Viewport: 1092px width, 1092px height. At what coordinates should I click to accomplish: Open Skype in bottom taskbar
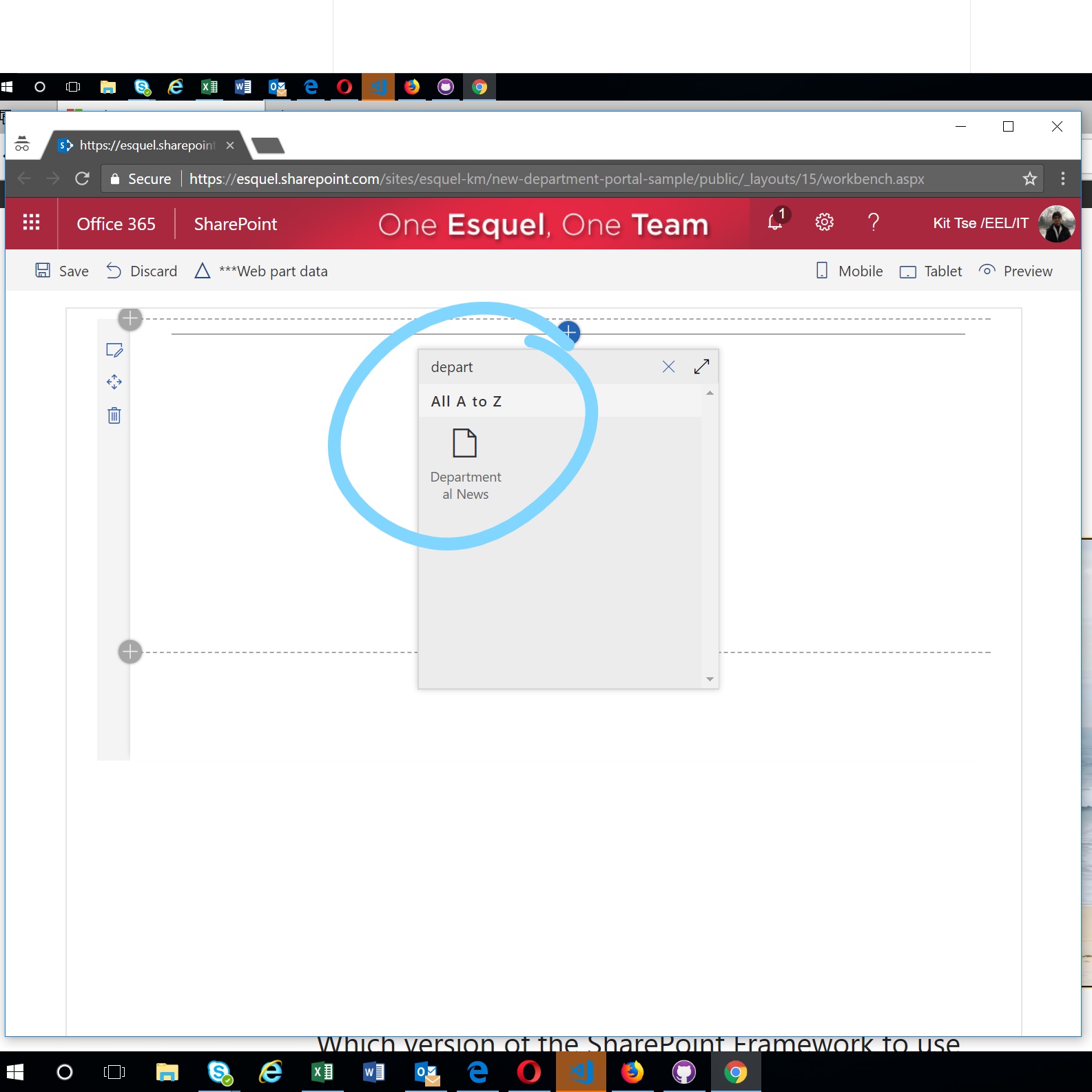[x=219, y=1072]
